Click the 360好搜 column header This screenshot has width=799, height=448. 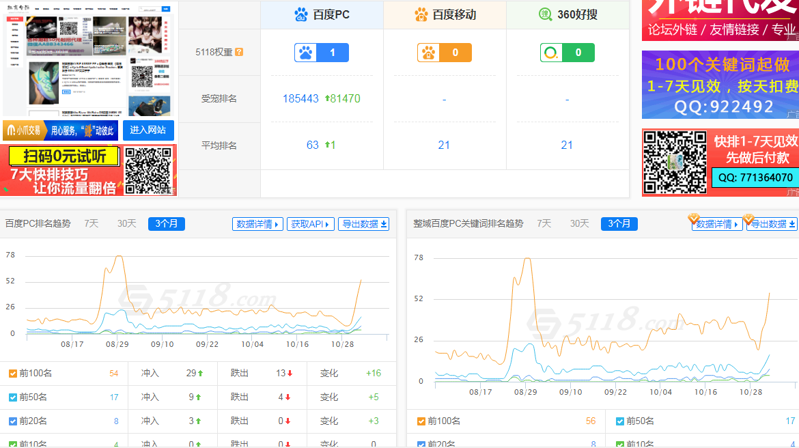click(568, 14)
